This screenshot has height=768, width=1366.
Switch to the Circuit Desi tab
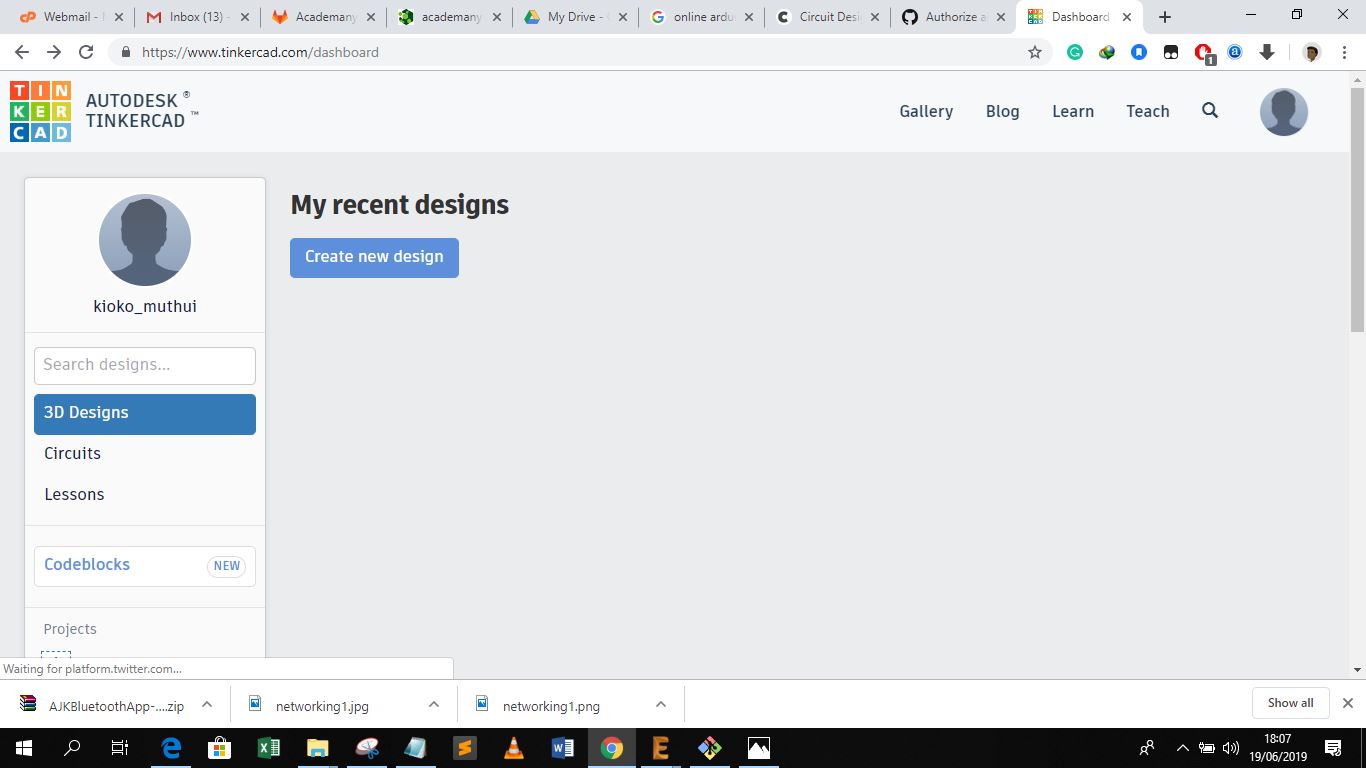coord(825,17)
